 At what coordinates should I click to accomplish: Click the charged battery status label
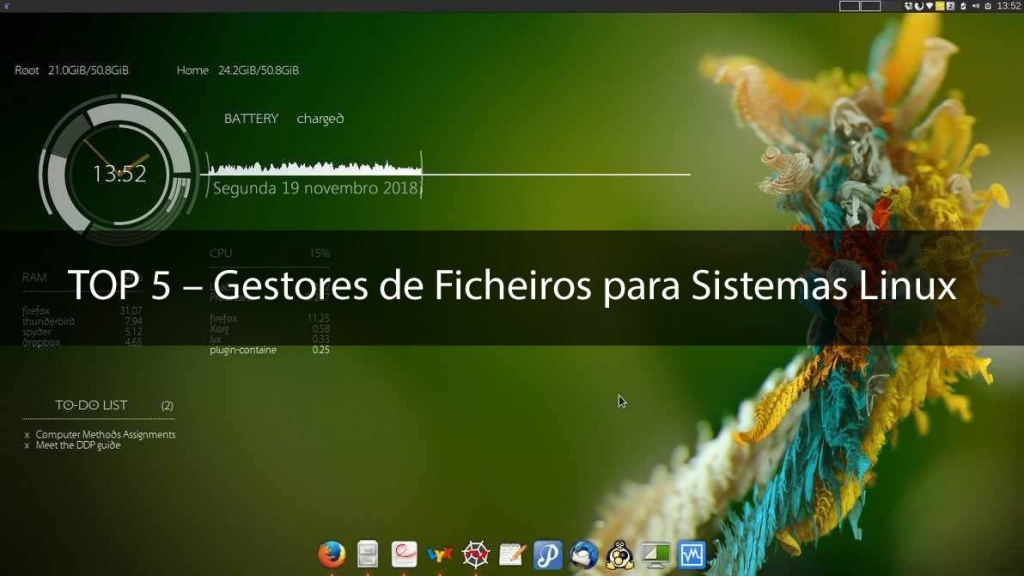(318, 118)
